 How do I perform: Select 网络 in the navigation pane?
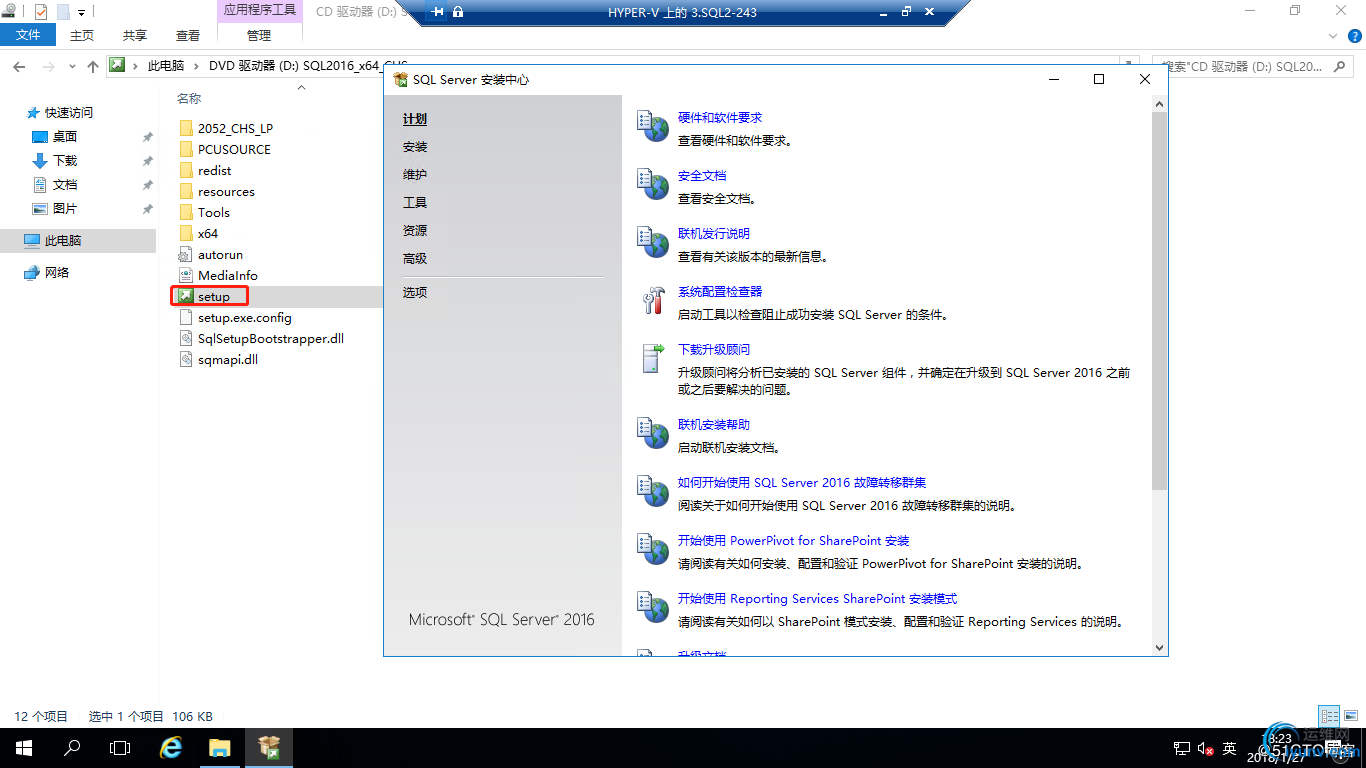tap(58, 273)
